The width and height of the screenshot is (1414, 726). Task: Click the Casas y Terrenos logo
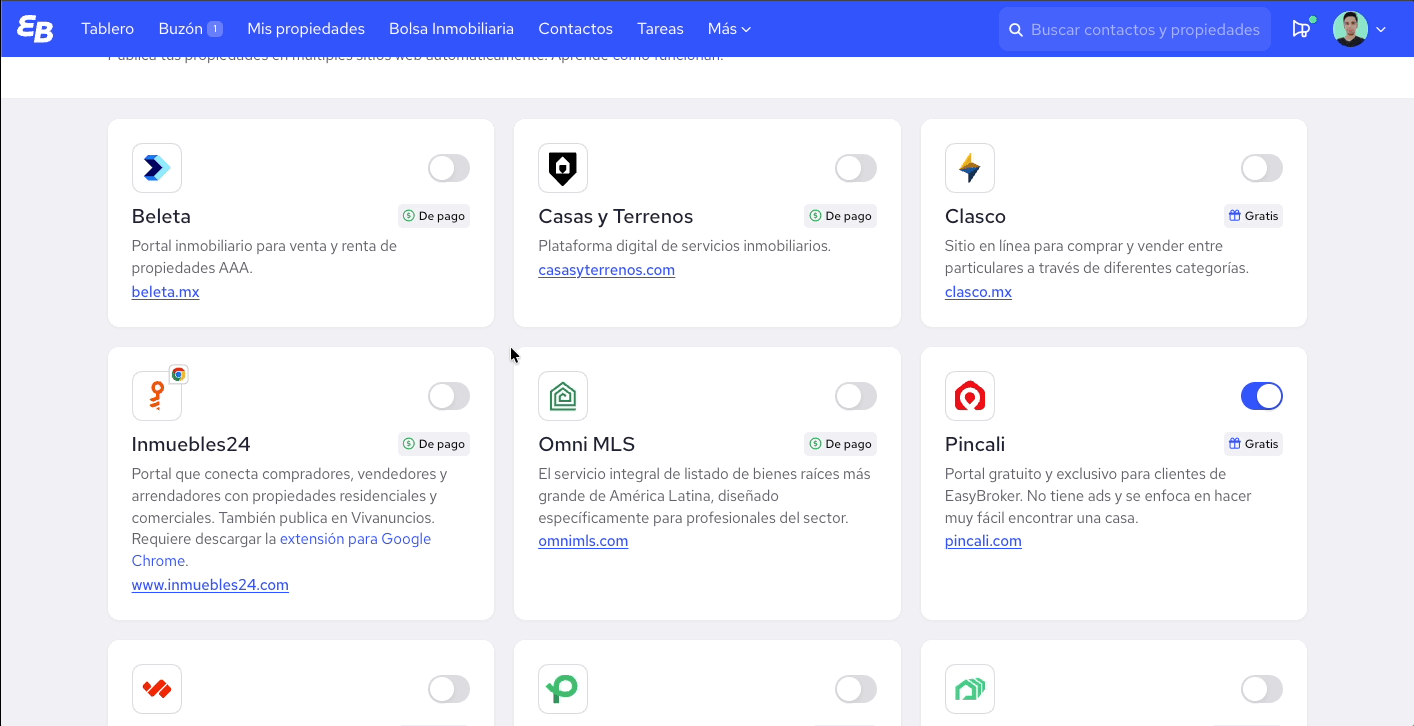(x=563, y=168)
